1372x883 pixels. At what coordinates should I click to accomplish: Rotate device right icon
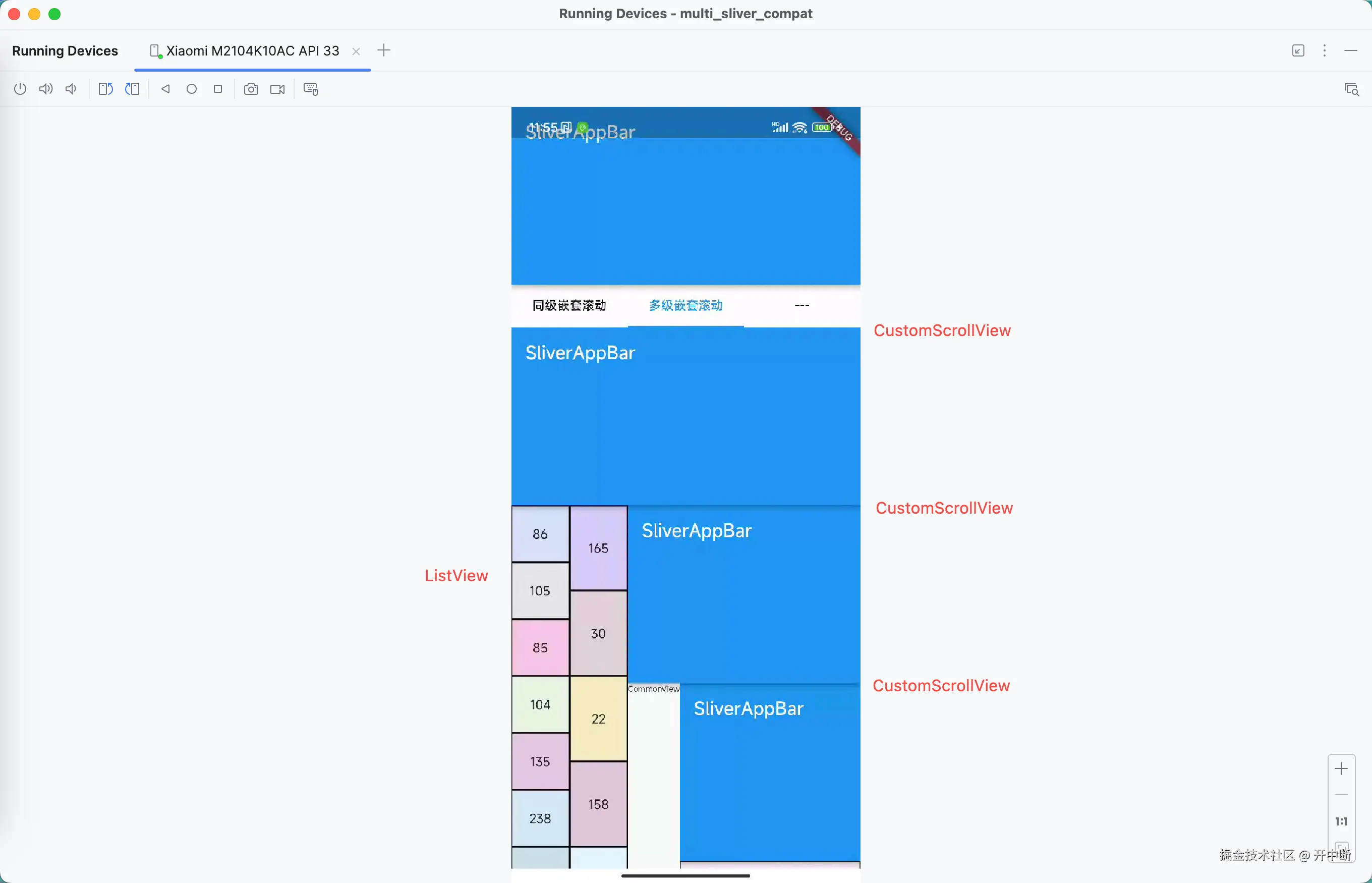click(132, 89)
